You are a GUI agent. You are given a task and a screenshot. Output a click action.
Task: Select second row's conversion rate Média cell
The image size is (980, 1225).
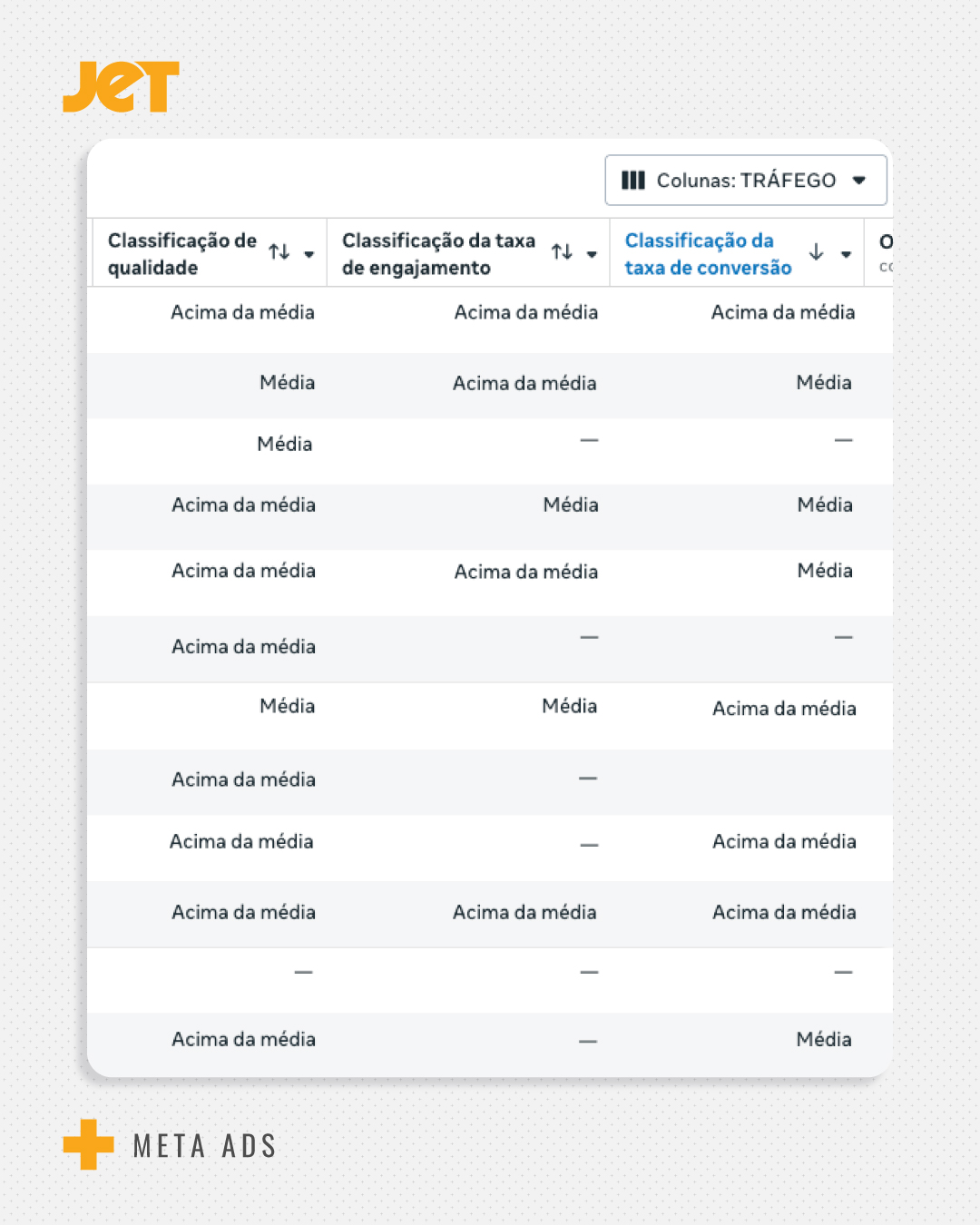[824, 383]
